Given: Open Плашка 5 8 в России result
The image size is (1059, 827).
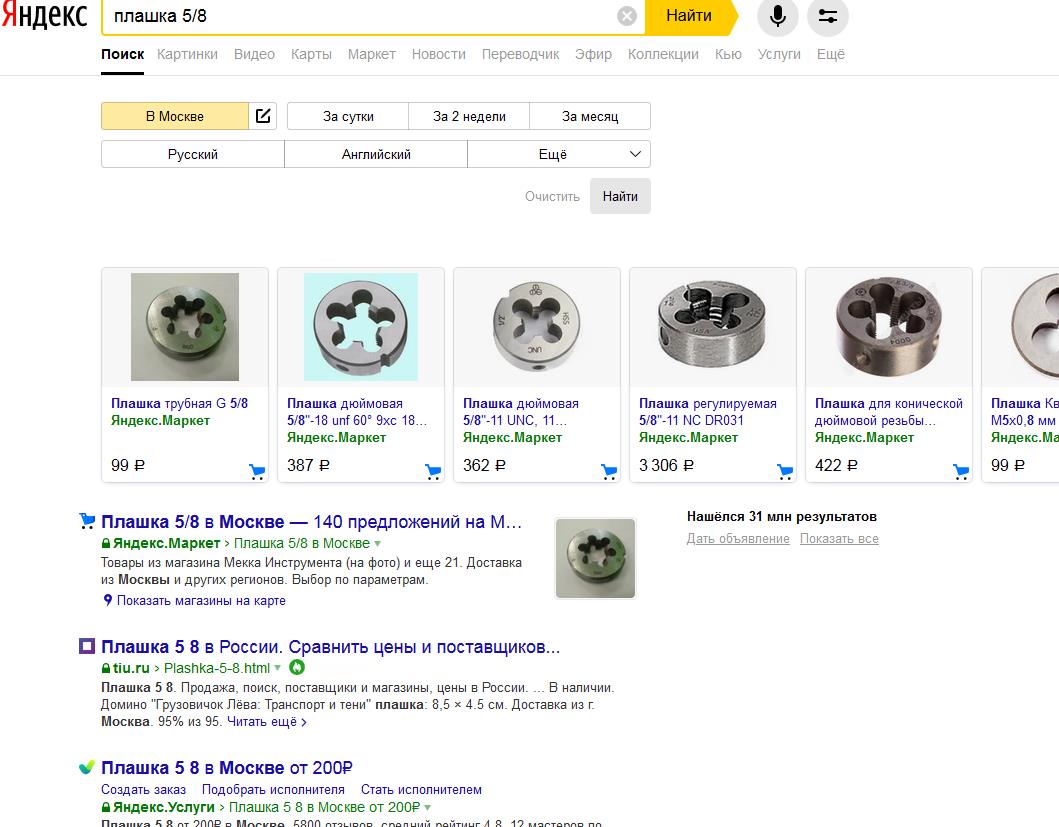Looking at the screenshot, I should click(330, 647).
